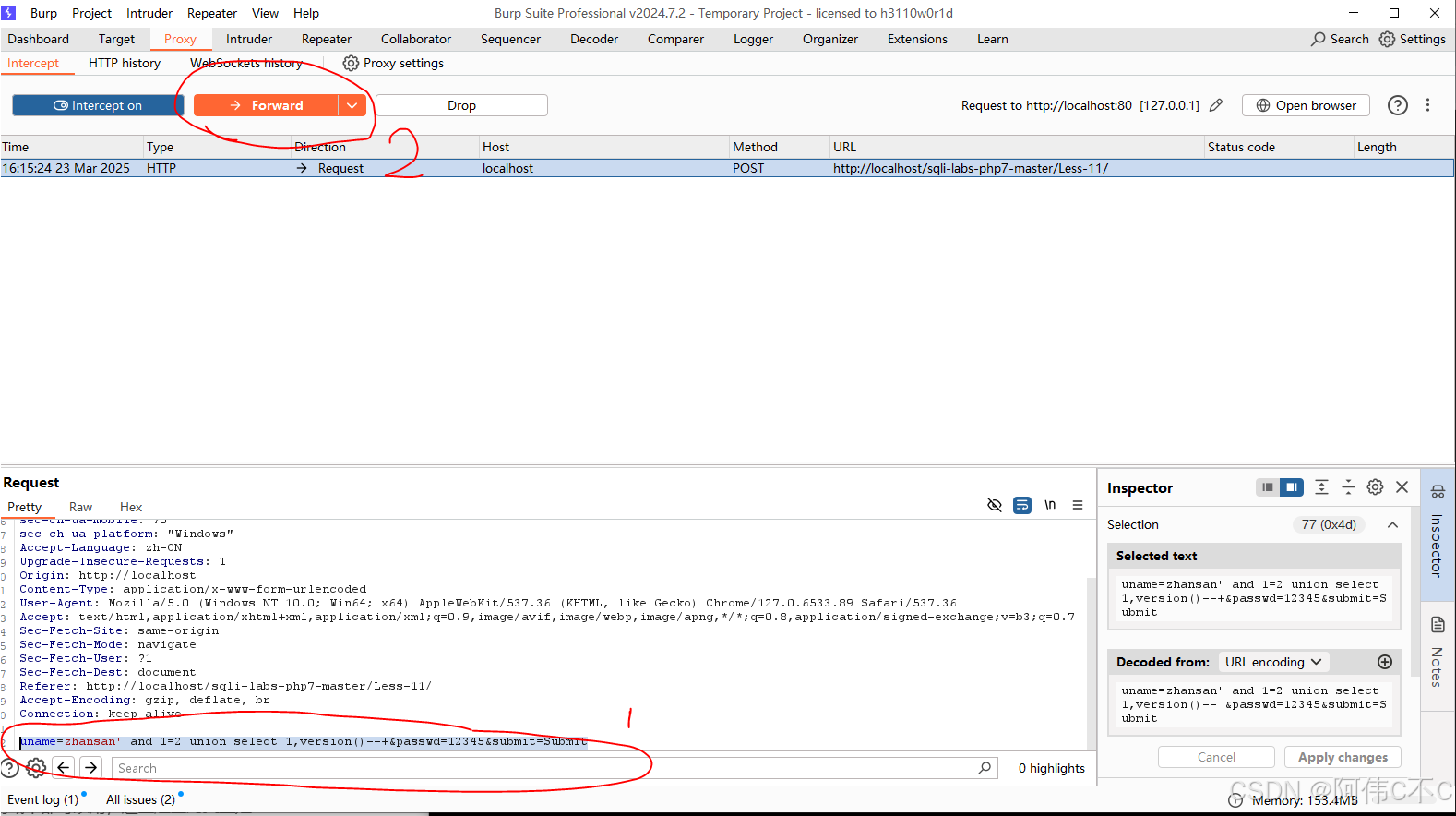1456x816 pixels.
Task: Toggle the Intercept on button
Action: pyautogui.click(x=98, y=105)
